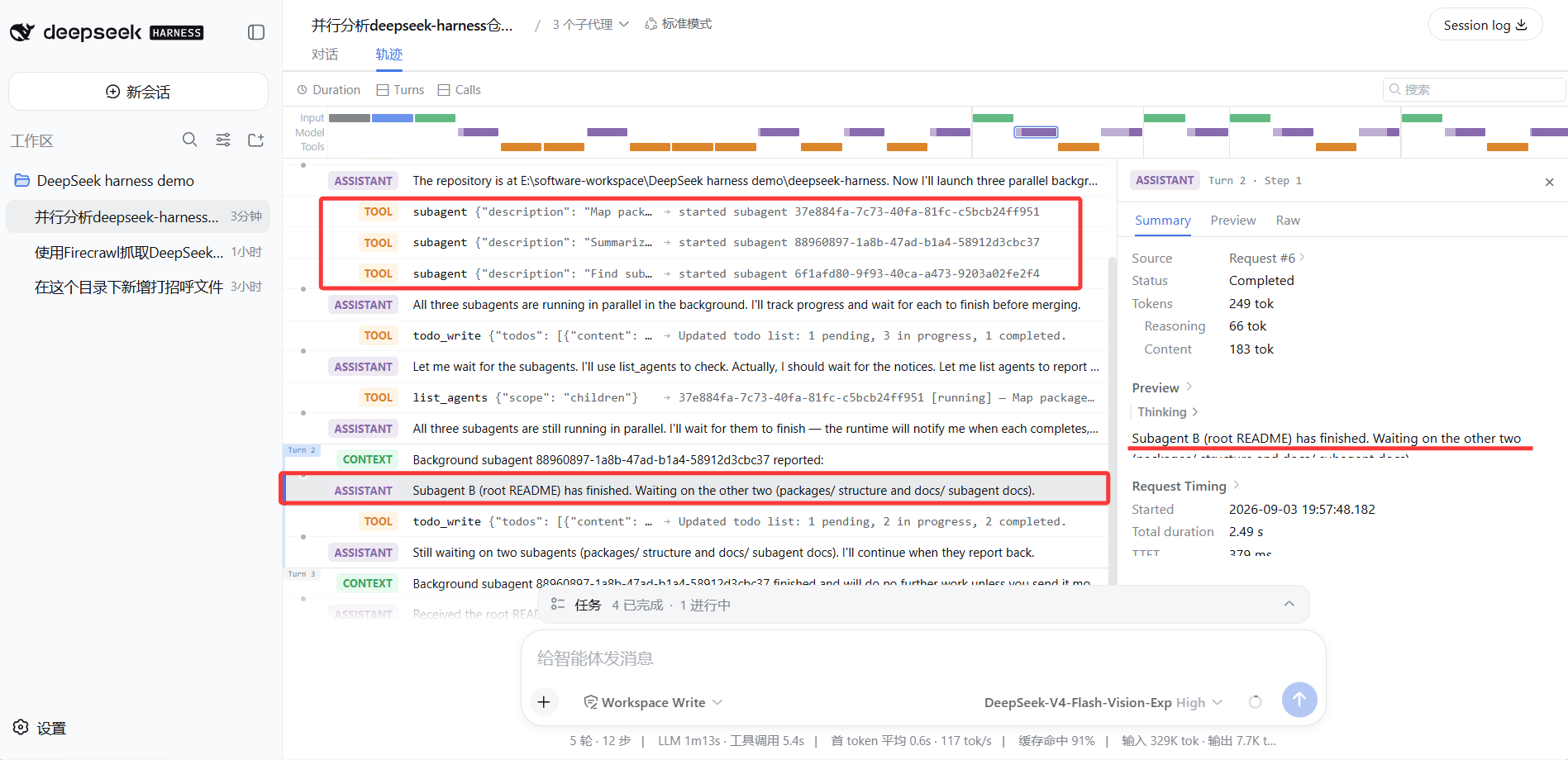Image resolution: width=1568 pixels, height=760 pixels.
Task: Expand the Thinking section
Action: pyautogui.click(x=1167, y=412)
